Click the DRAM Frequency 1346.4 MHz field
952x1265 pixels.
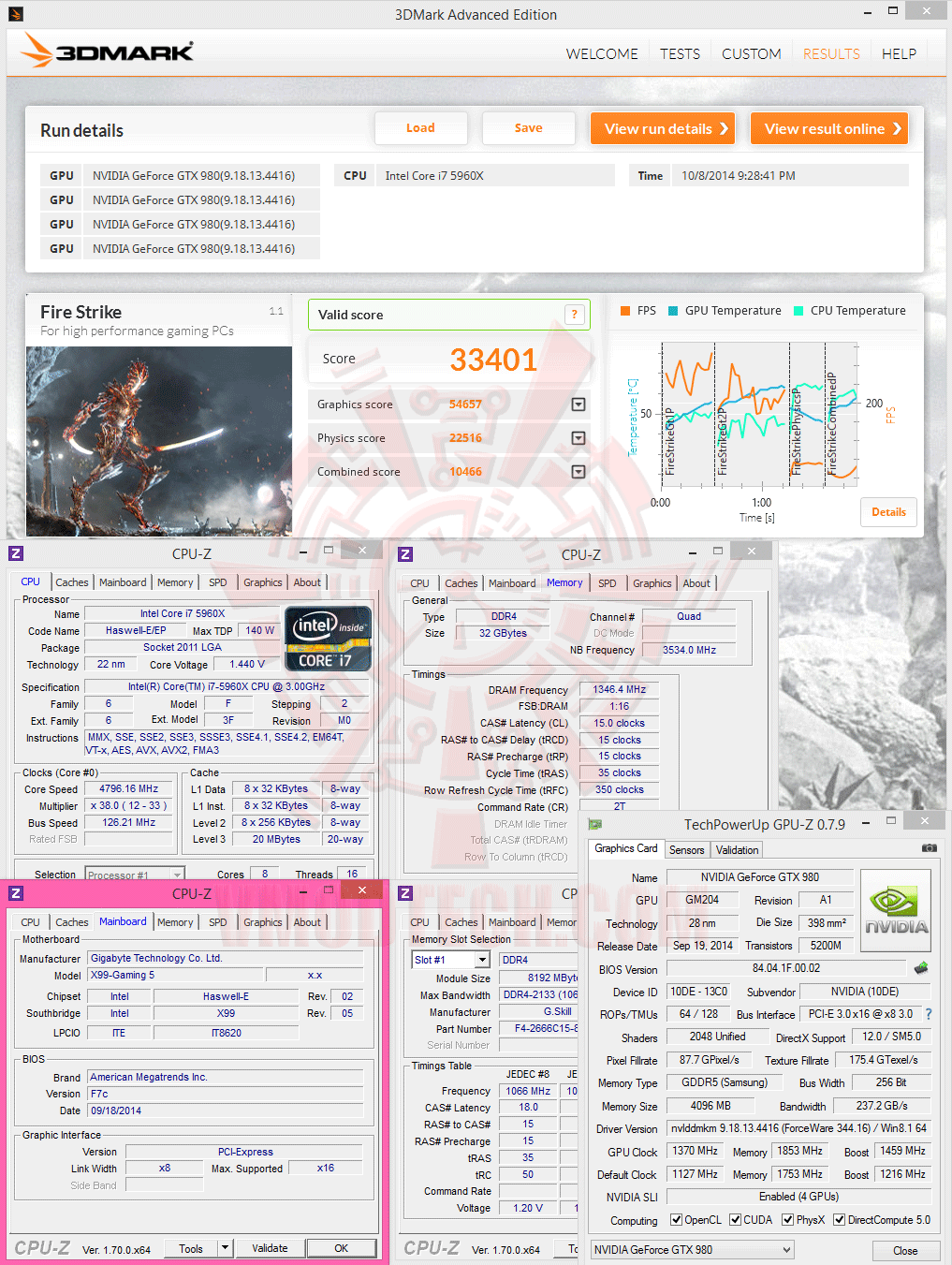coord(620,689)
